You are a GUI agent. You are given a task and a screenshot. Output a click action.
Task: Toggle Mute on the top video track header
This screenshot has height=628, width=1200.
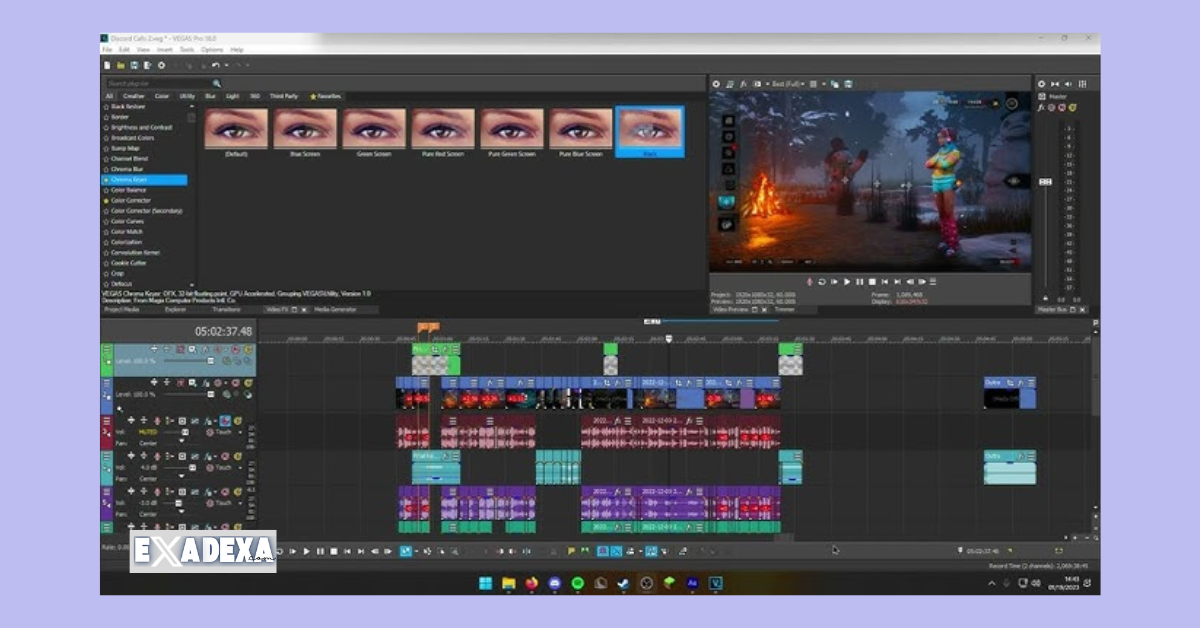pos(235,349)
